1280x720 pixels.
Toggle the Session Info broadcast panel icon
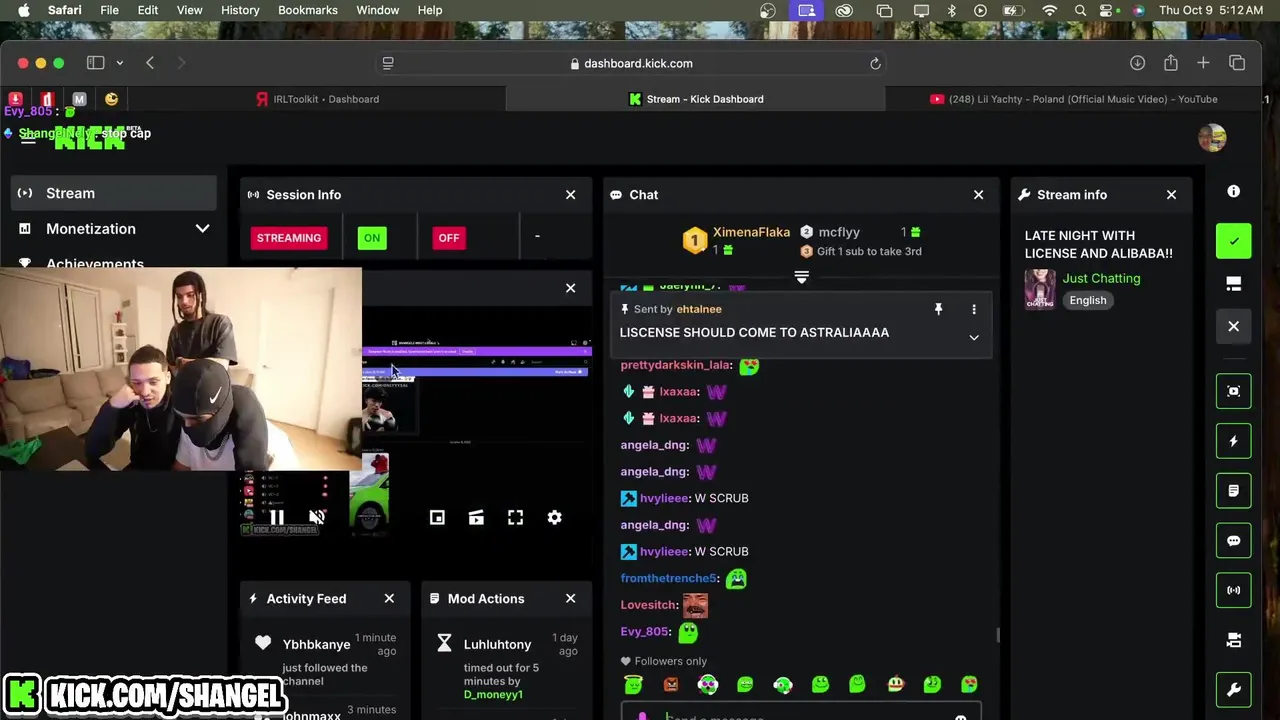[x=1233, y=590]
